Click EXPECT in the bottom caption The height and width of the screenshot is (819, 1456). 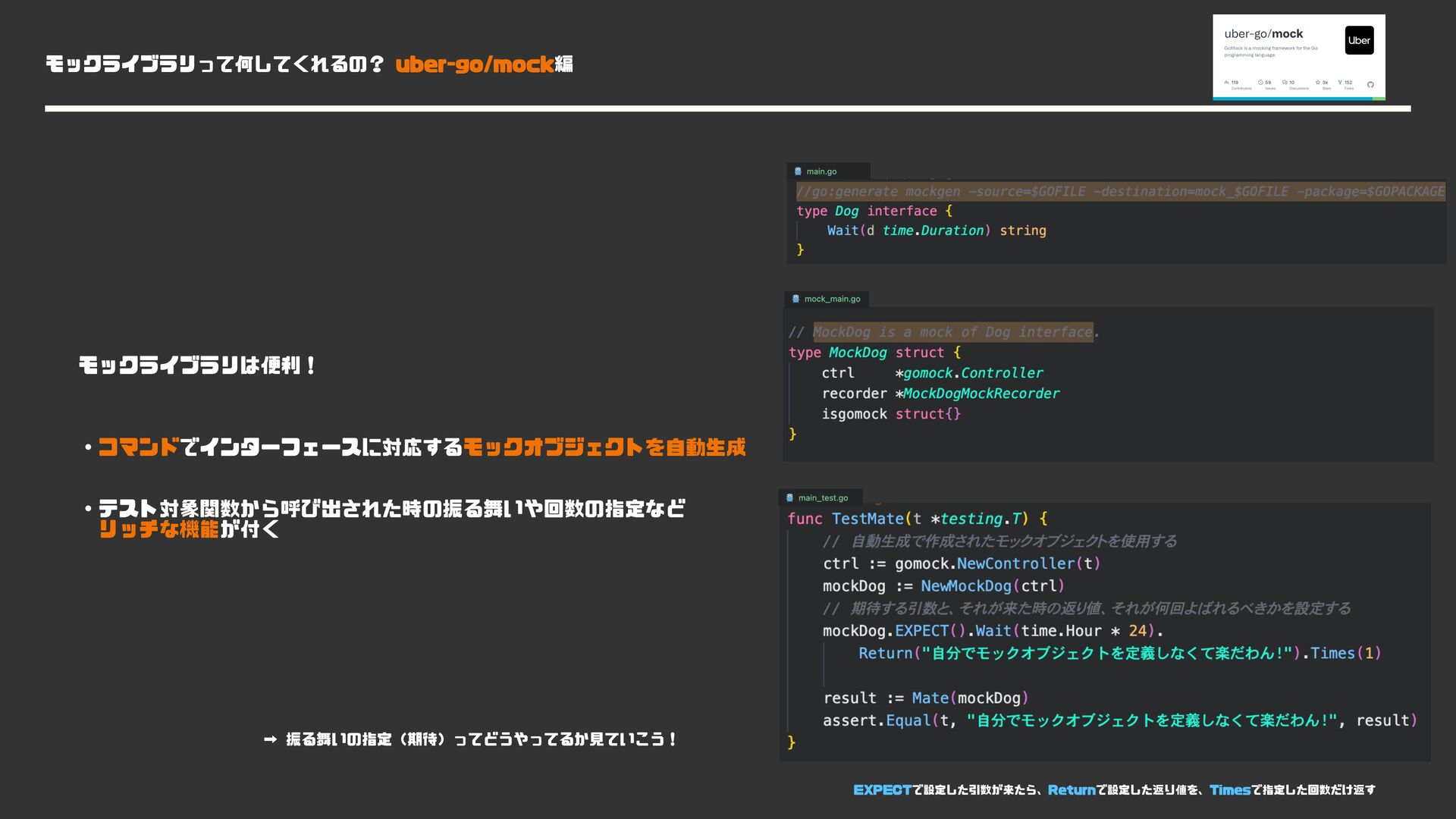click(882, 789)
